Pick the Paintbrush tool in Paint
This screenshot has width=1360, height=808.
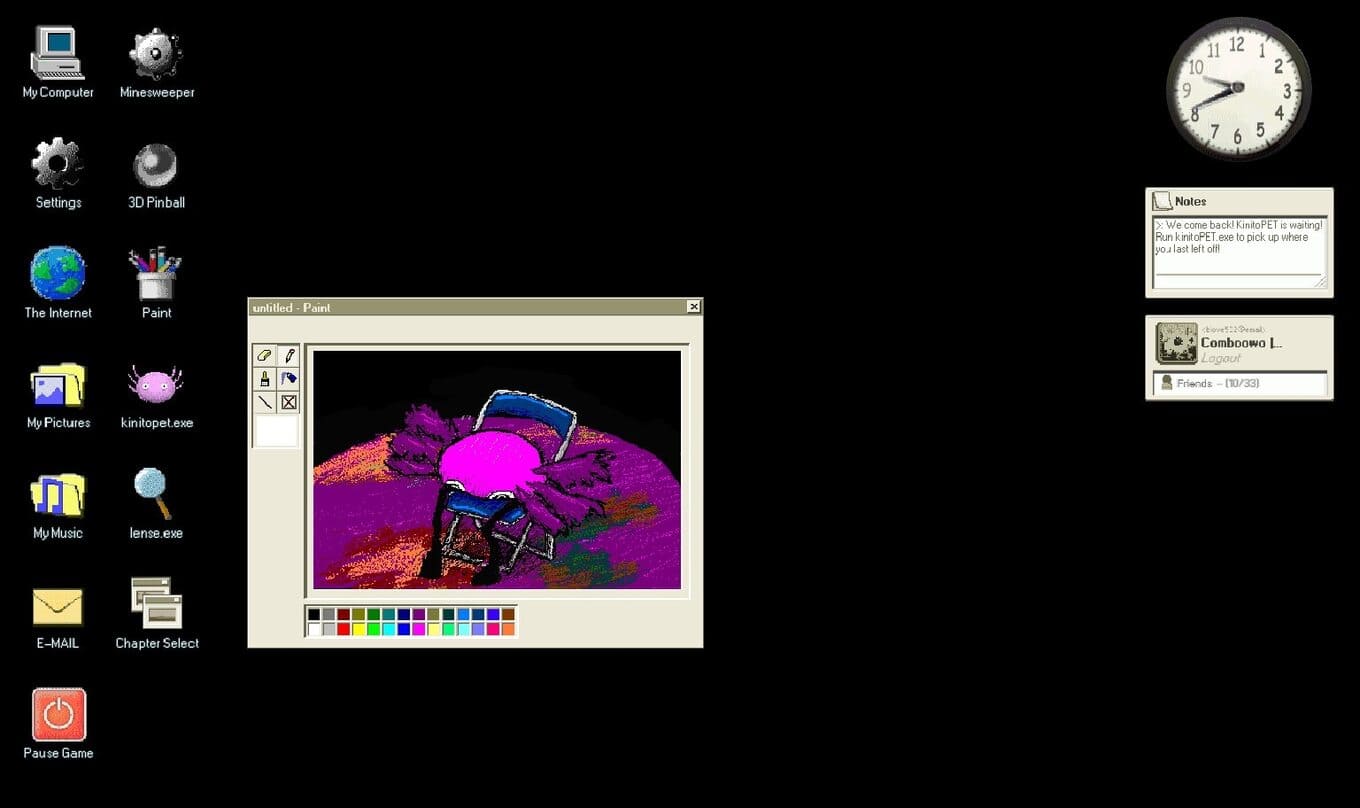click(x=264, y=379)
